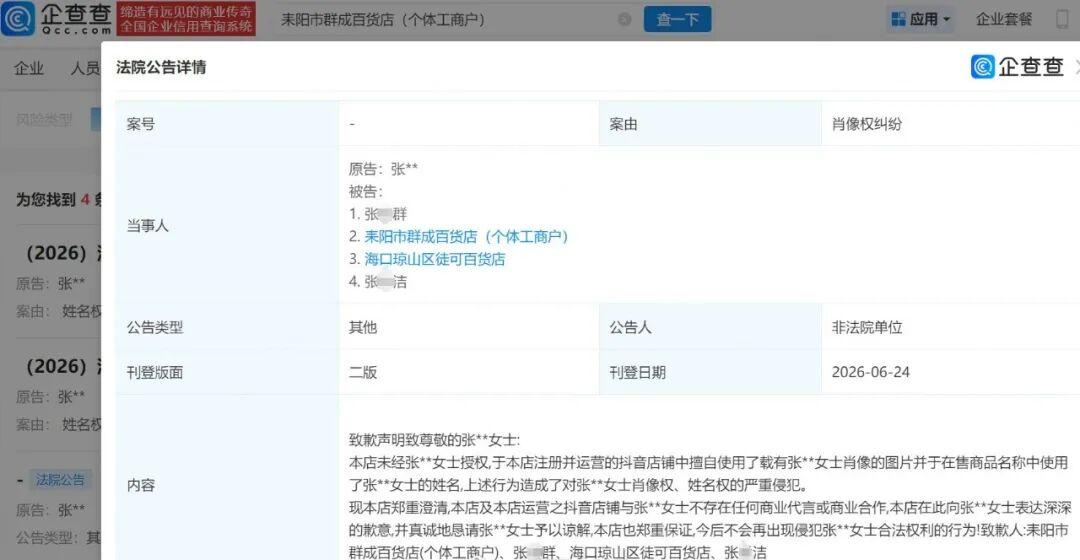Click the 查一下 search button
The height and width of the screenshot is (560, 1080).
(x=677, y=19)
